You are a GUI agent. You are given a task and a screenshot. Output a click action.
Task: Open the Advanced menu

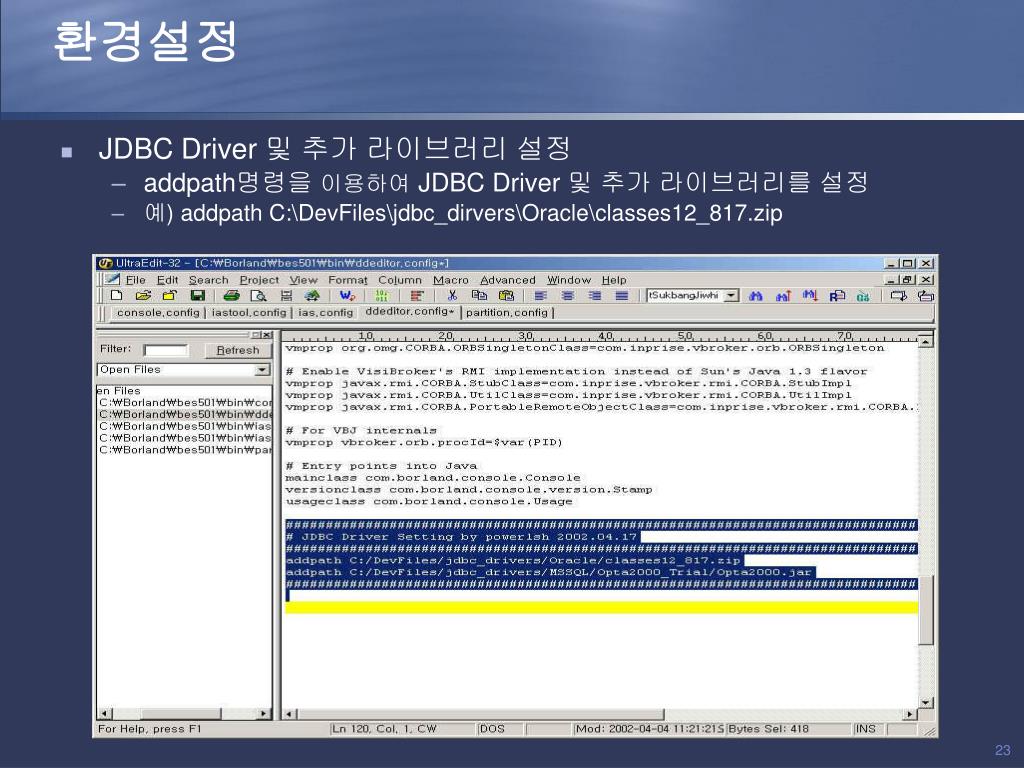507,280
